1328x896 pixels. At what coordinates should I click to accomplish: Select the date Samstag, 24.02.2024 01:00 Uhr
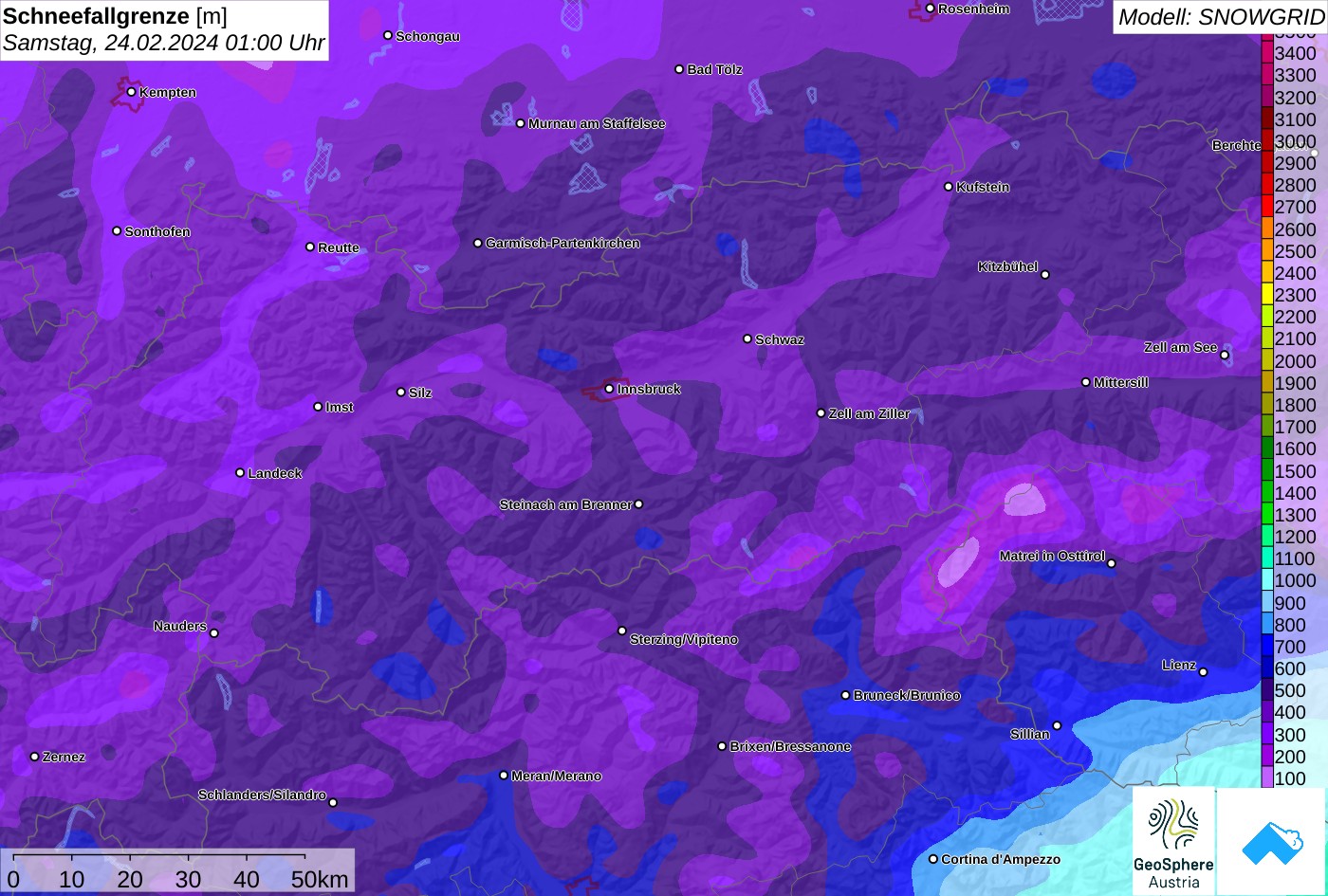164,43
